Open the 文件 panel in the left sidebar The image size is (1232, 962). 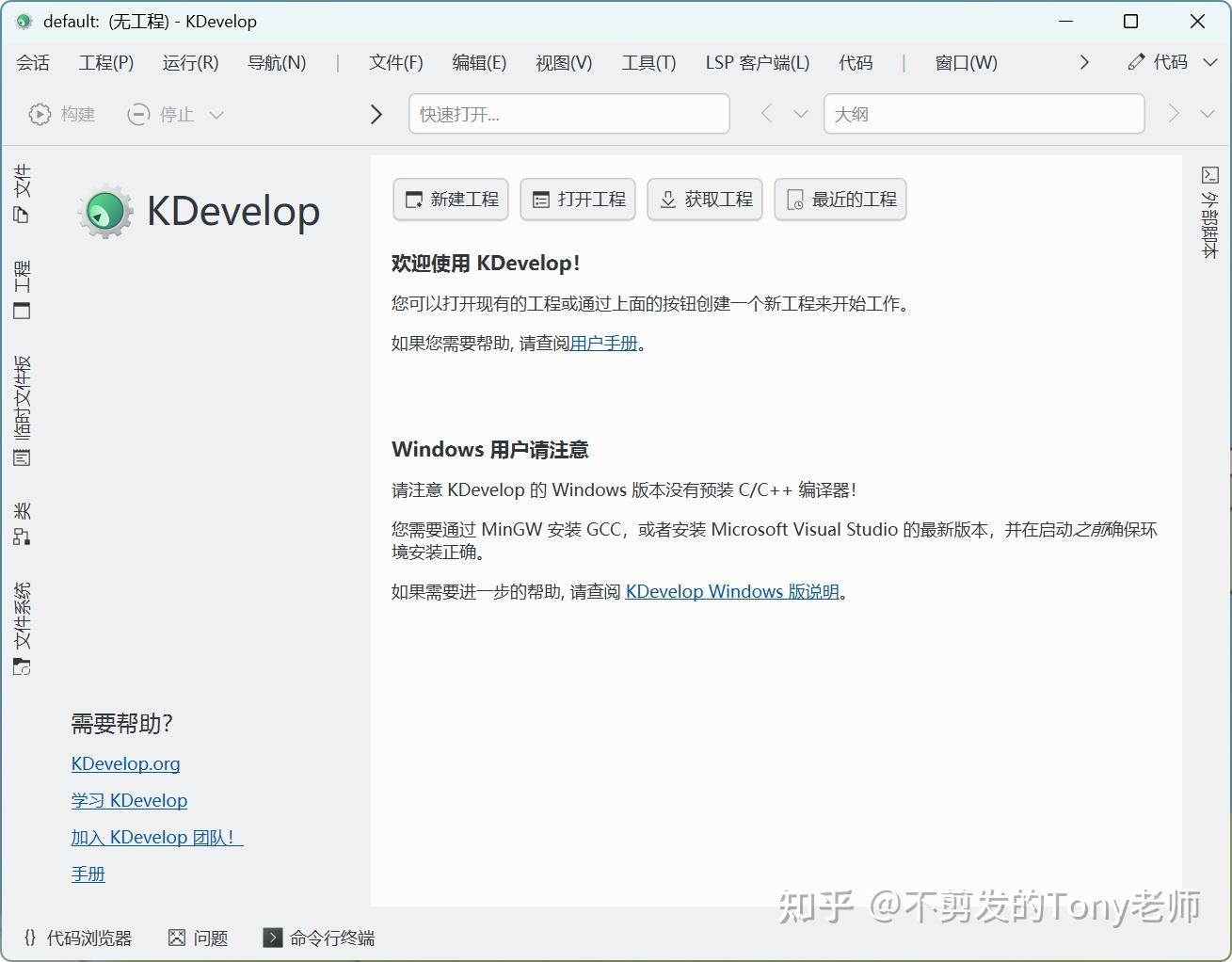pyautogui.click(x=22, y=193)
